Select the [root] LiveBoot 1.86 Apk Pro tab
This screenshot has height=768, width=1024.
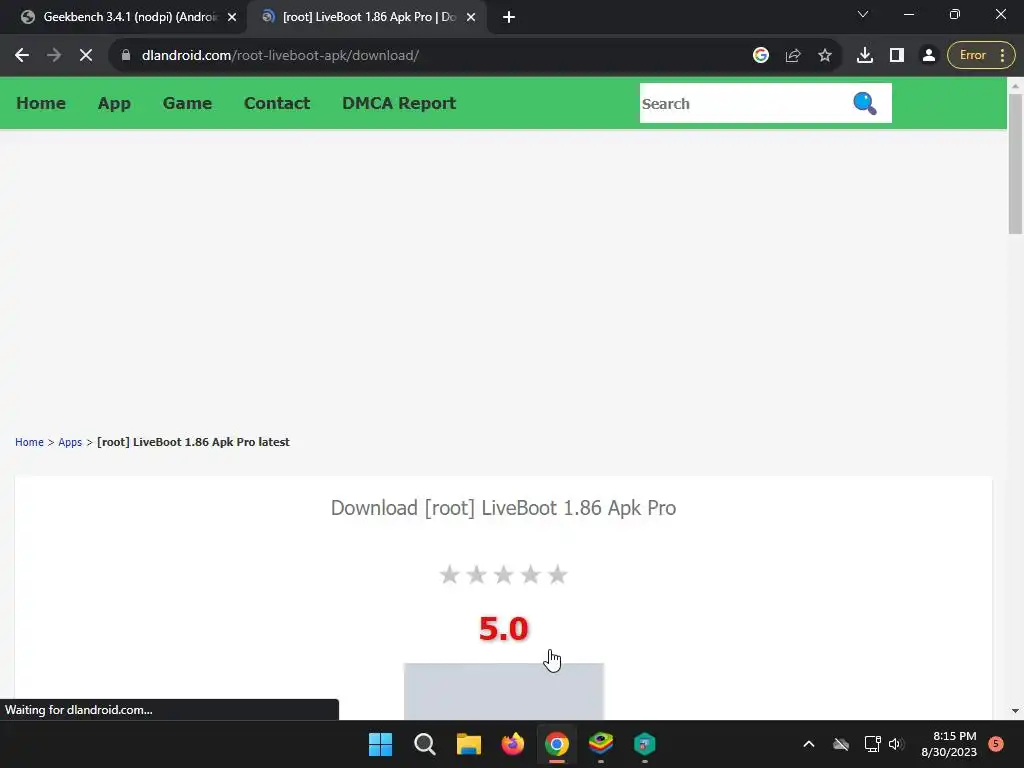tap(366, 17)
